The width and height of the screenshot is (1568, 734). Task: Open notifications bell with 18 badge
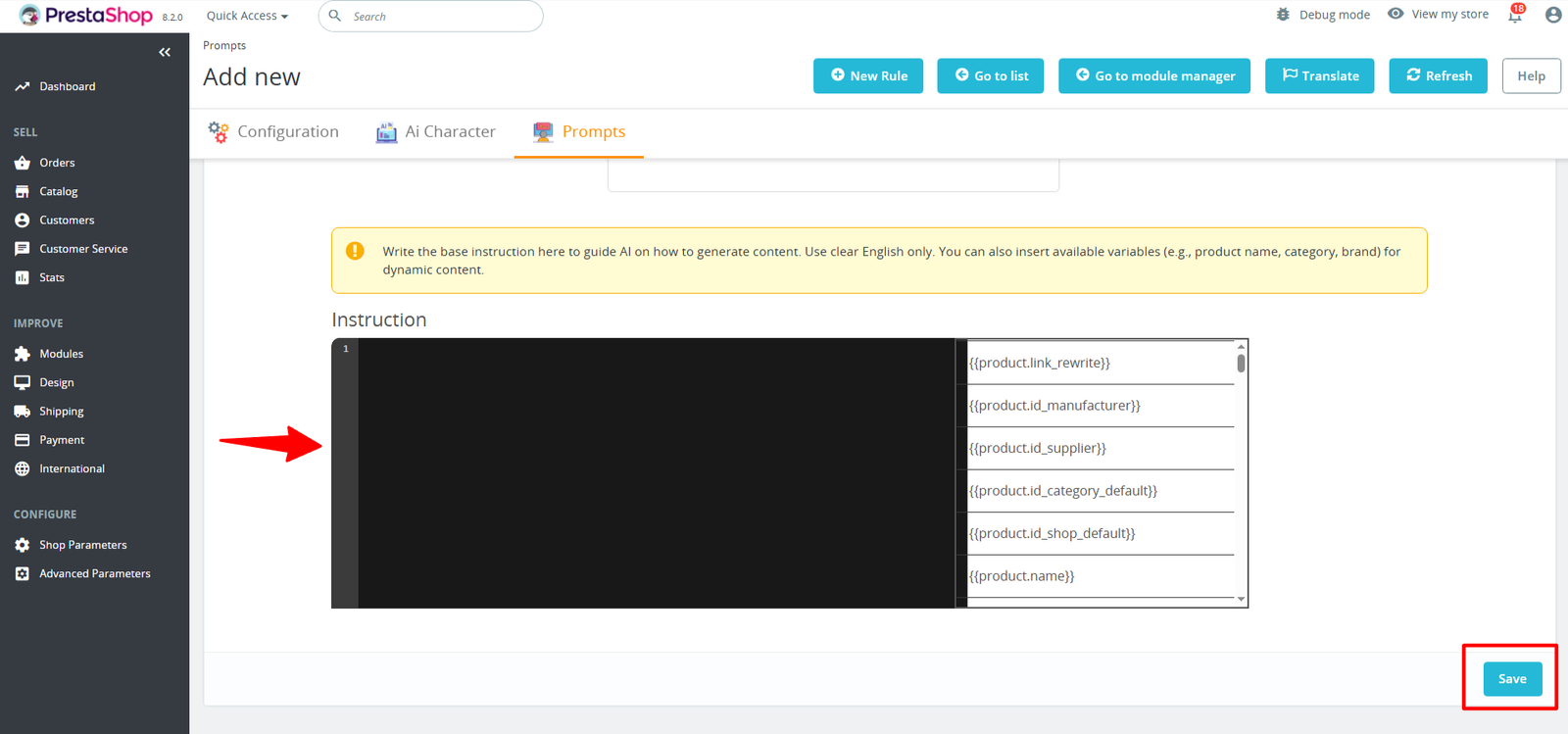[1516, 14]
